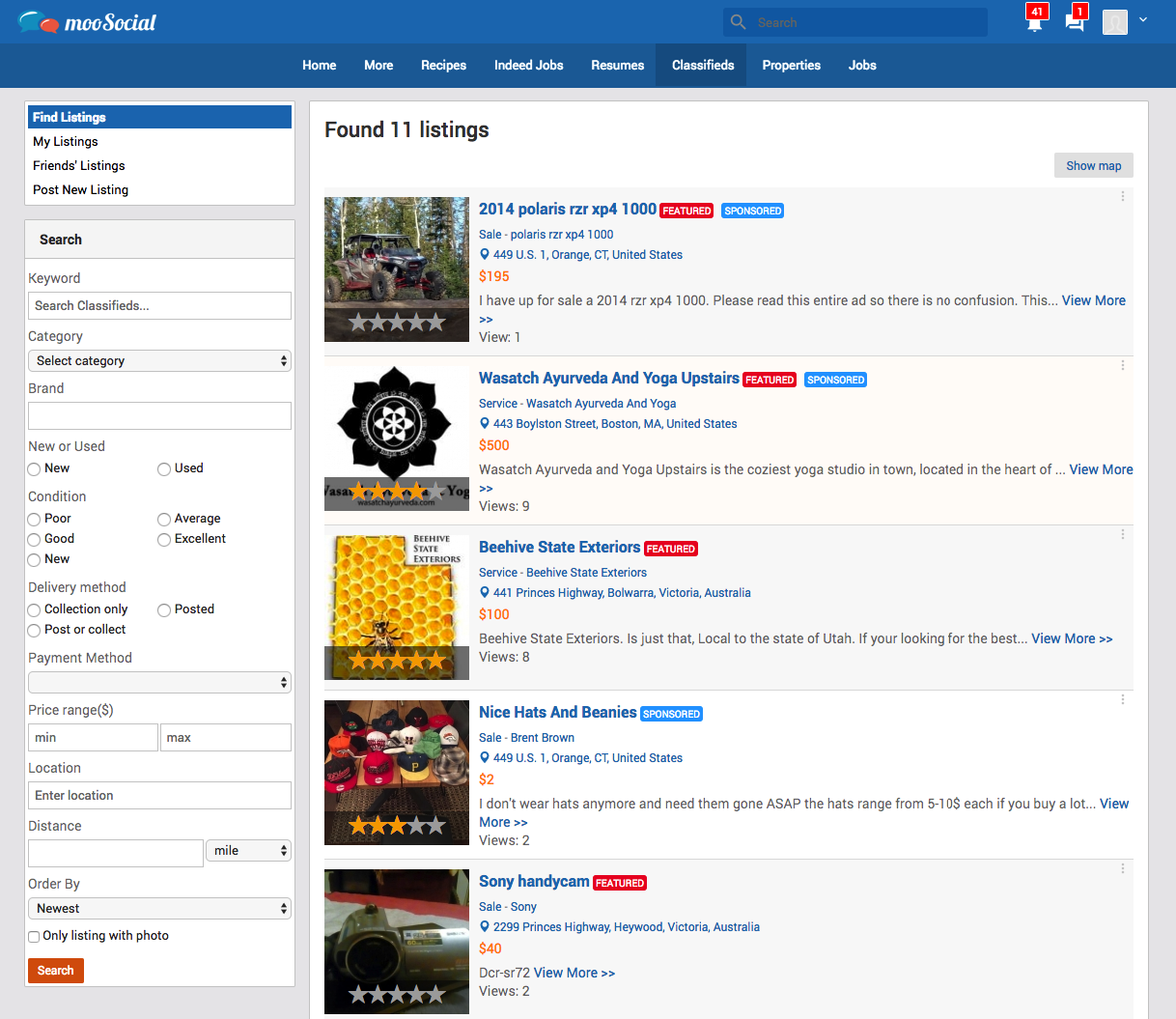Select Average condition radio button
The width and height of the screenshot is (1176, 1019).
(164, 520)
